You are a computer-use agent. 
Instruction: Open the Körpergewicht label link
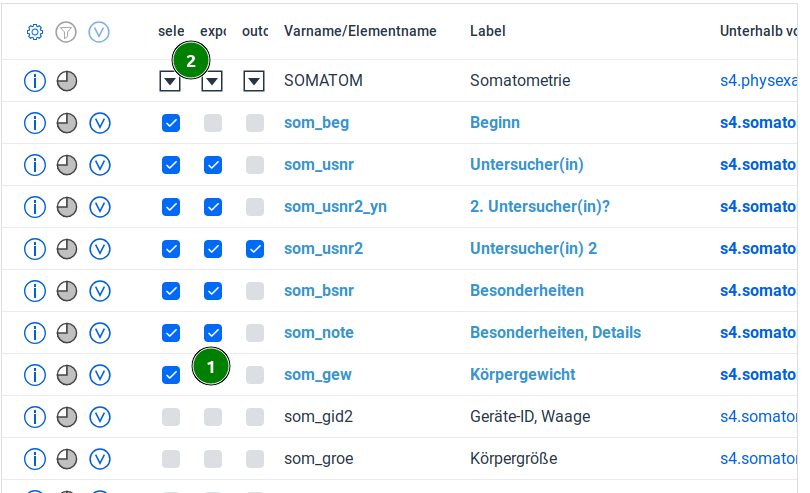point(522,375)
